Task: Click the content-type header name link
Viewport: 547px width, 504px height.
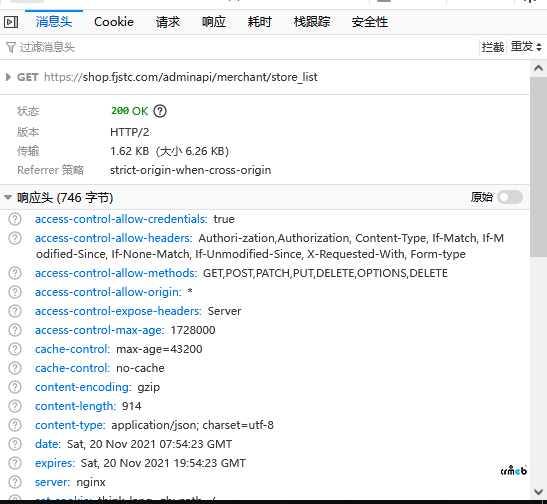Action: [70, 425]
